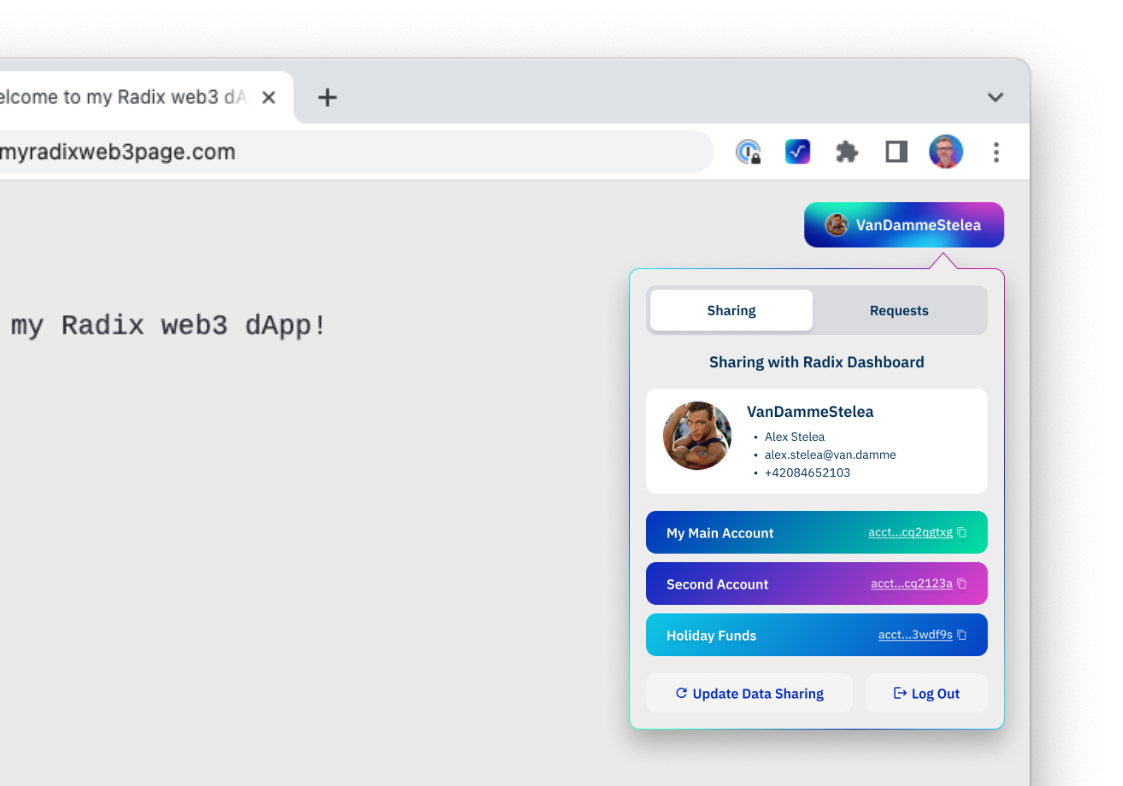Log Out of the dApp

[x=926, y=693]
